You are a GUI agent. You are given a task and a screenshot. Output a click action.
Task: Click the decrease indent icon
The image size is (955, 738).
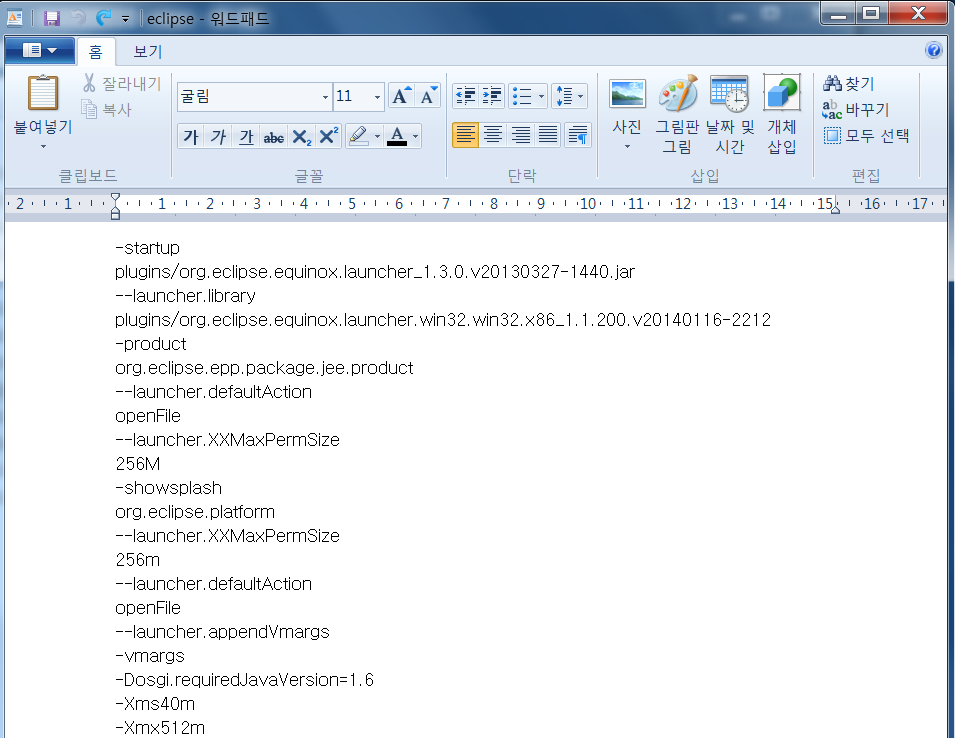click(x=466, y=96)
